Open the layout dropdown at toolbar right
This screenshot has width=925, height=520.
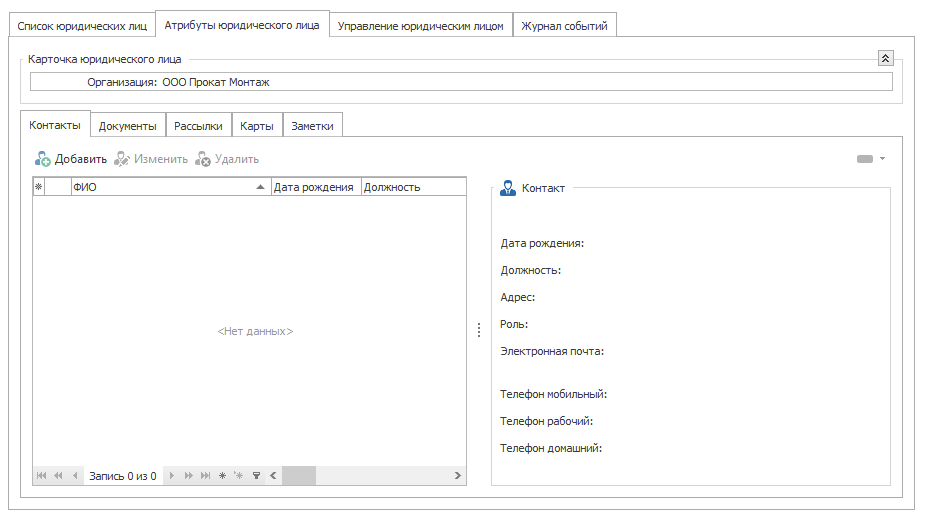[x=883, y=158]
